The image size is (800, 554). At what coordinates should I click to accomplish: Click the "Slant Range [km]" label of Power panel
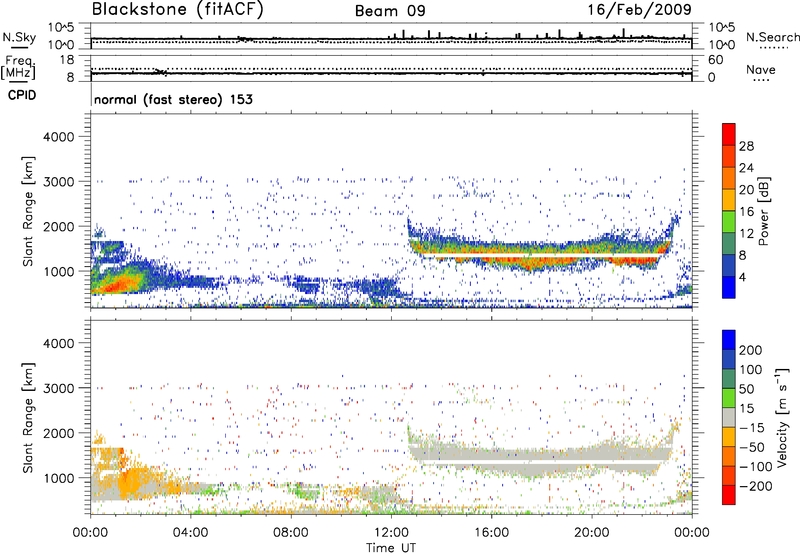pyautogui.click(x=28, y=212)
